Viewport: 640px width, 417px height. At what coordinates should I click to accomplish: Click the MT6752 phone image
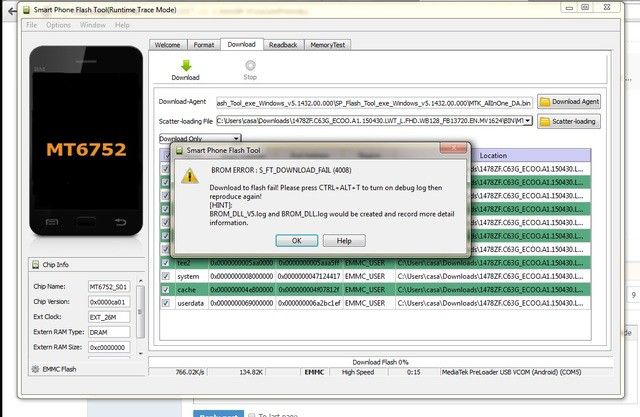point(86,141)
